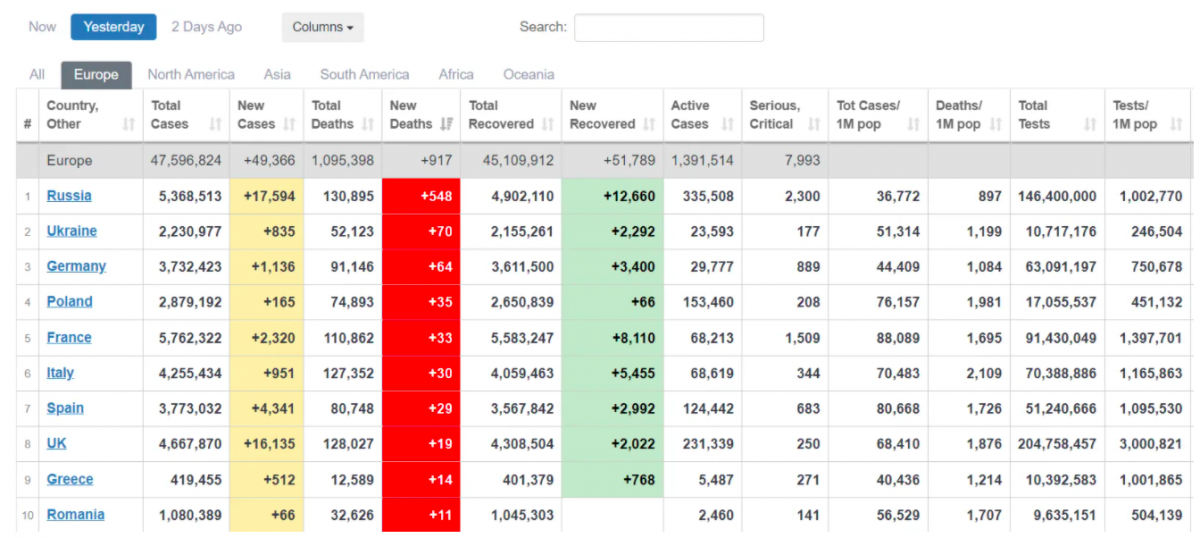This screenshot has height=538, width=1200.
Task: Focus the Search input field
Action: [x=668, y=27]
